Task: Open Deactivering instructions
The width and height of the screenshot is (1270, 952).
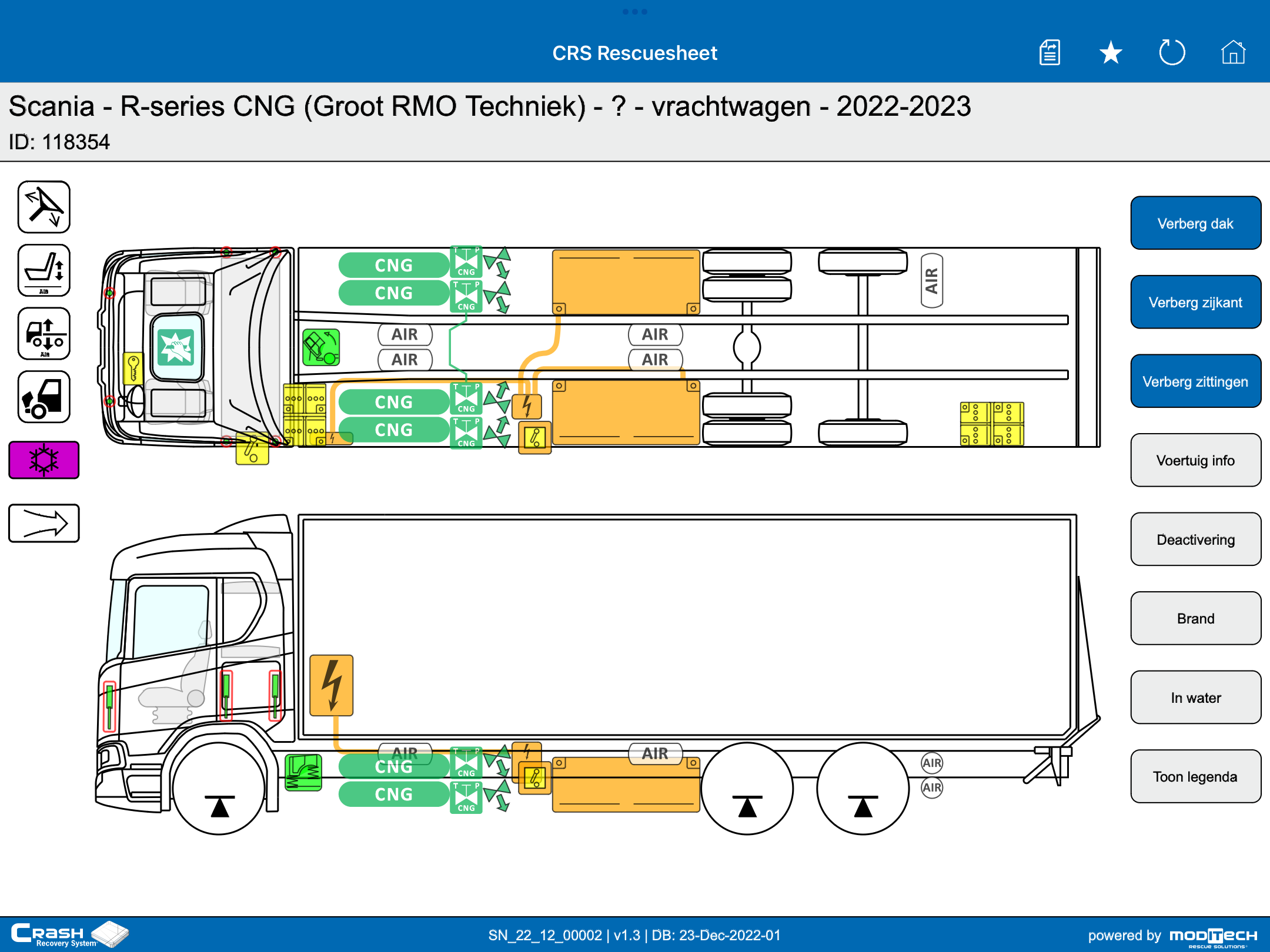Action: click(x=1195, y=539)
